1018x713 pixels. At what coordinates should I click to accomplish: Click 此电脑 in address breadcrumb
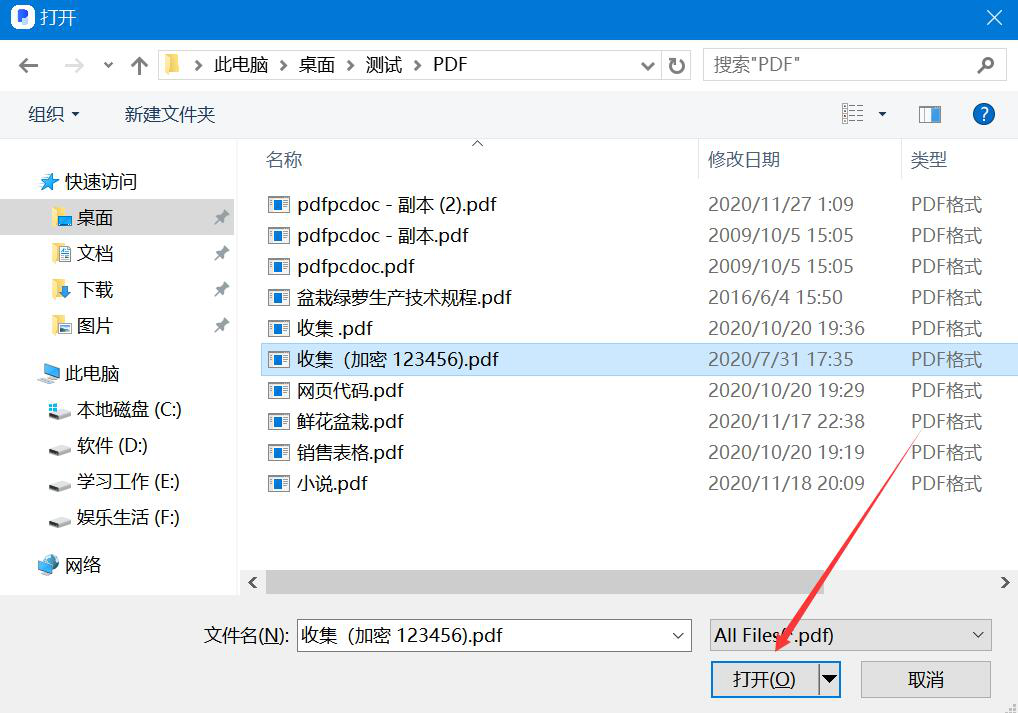pyautogui.click(x=241, y=65)
